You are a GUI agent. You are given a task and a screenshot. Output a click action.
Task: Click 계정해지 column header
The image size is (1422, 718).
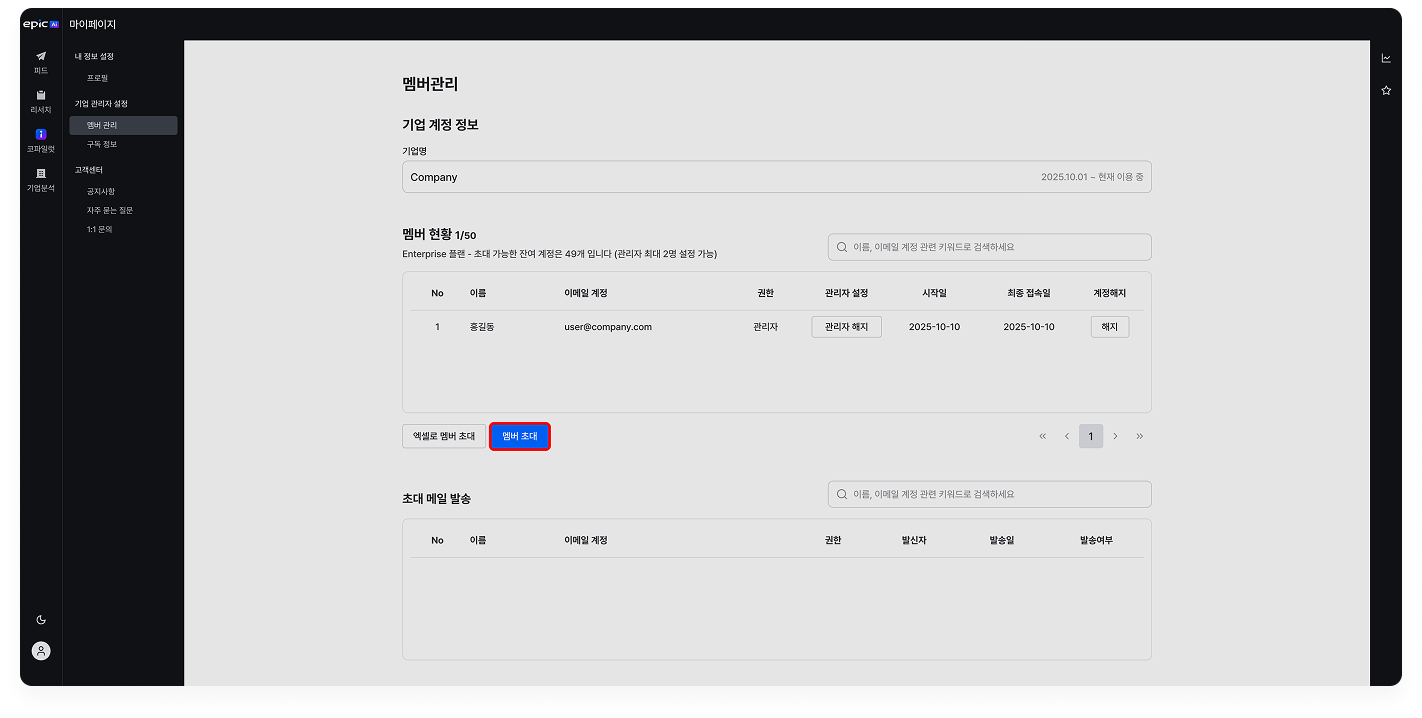click(x=1110, y=293)
